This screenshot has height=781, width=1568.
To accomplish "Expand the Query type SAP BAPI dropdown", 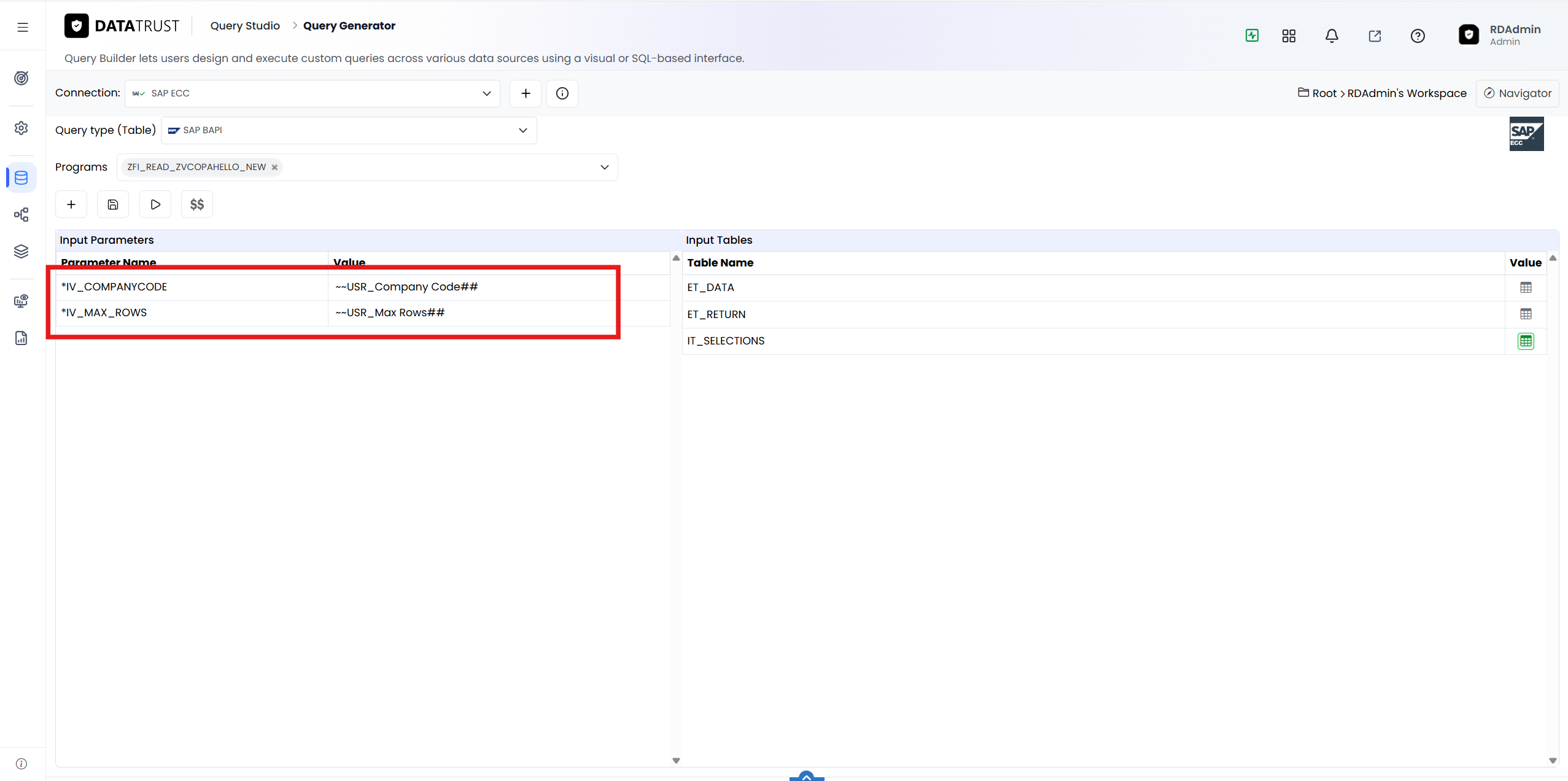I will [349, 130].
